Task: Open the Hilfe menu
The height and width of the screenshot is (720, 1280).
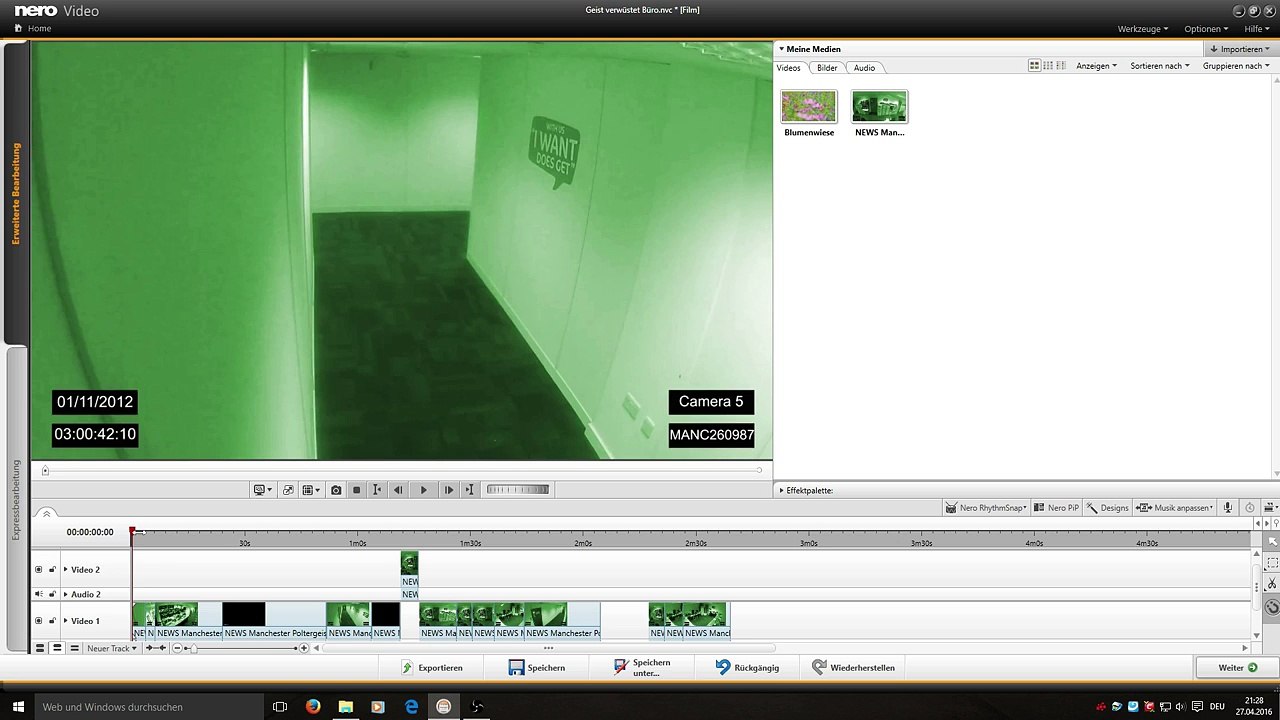Action: point(1256,29)
